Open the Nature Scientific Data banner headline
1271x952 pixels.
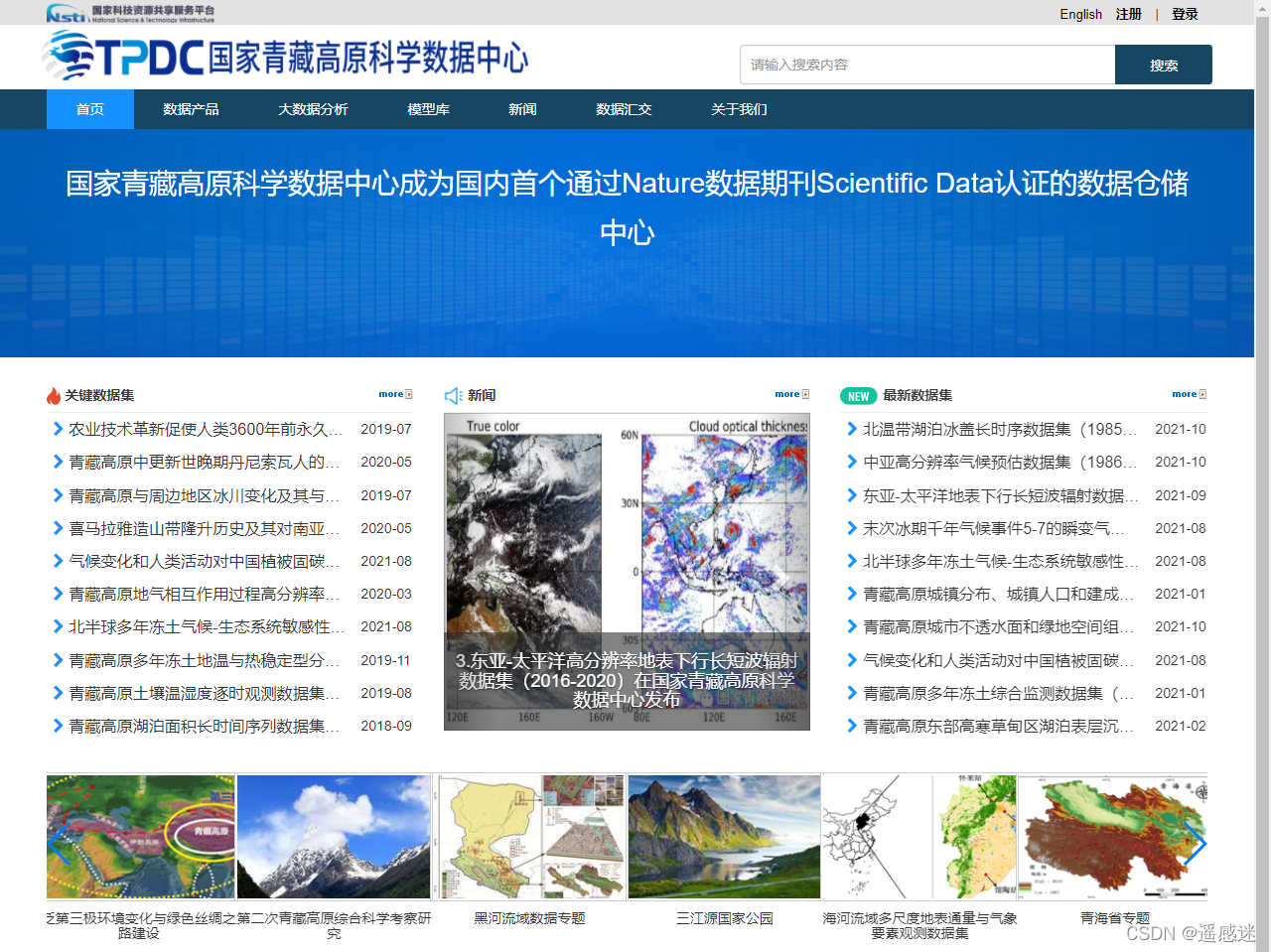pyautogui.click(x=627, y=207)
